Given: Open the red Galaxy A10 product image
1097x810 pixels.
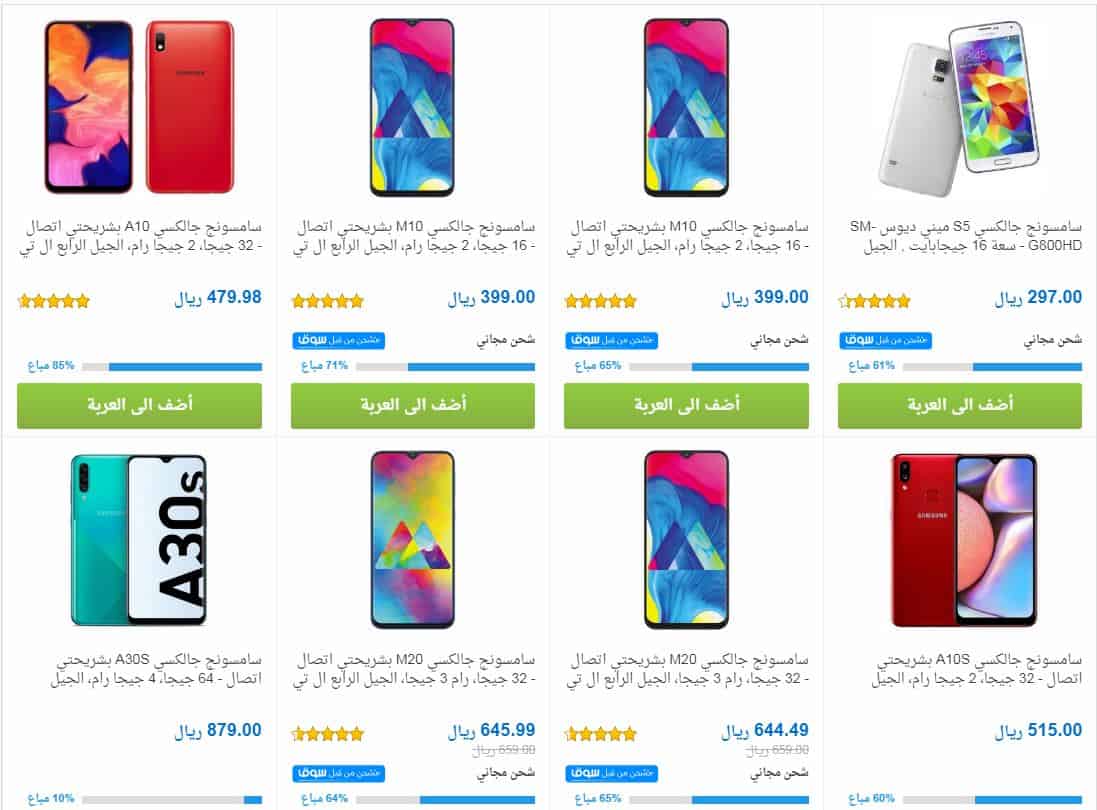Looking at the screenshot, I should pos(139,107).
